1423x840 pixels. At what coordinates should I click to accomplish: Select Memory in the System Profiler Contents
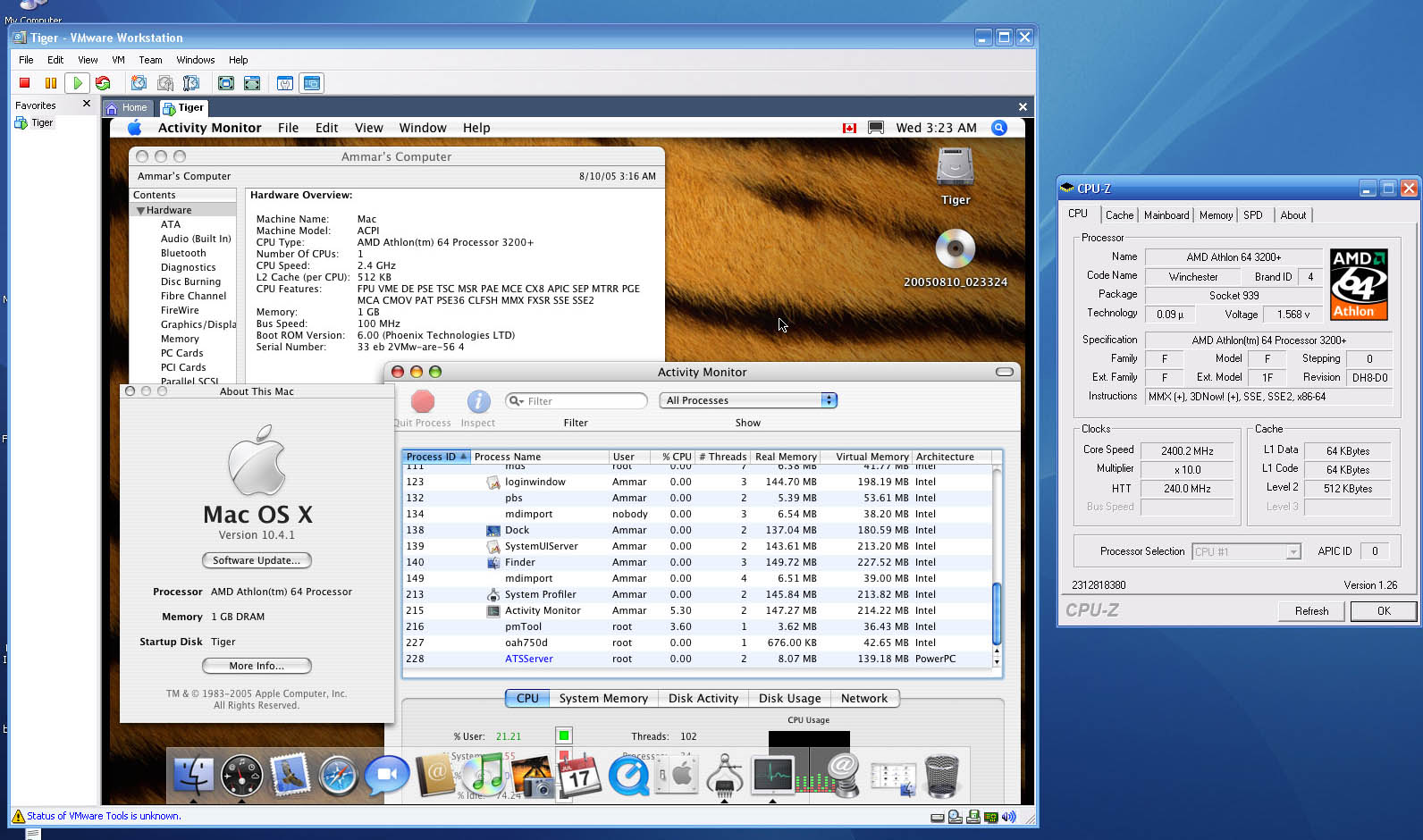coord(180,339)
